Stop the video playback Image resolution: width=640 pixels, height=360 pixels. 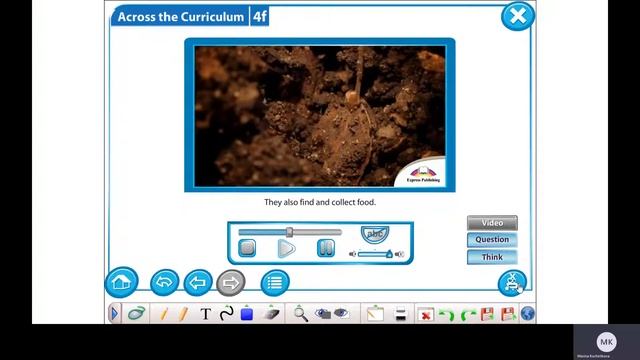[247, 248]
